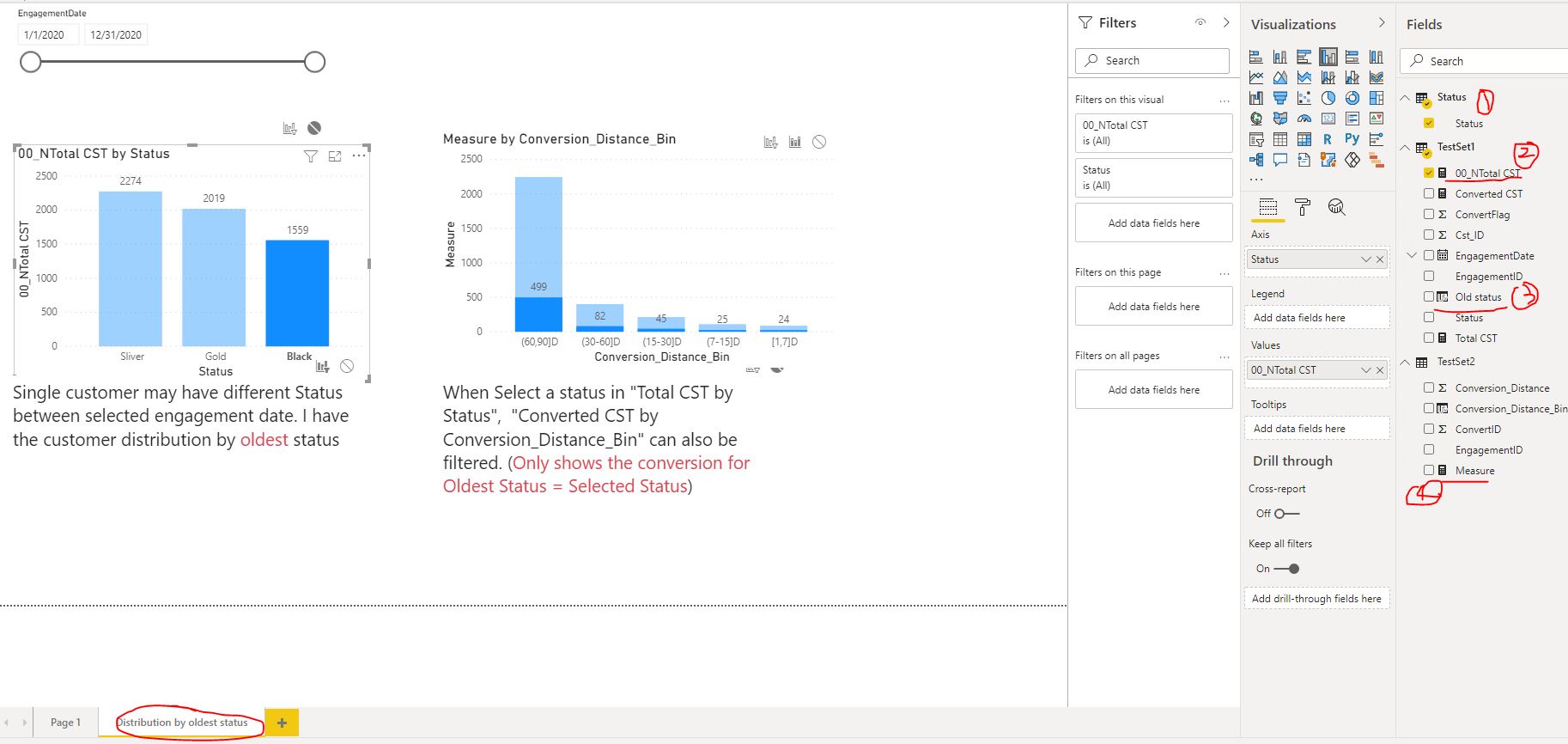Add a new report page
Image resolution: width=1568 pixels, height=744 pixels.
pos(282,723)
